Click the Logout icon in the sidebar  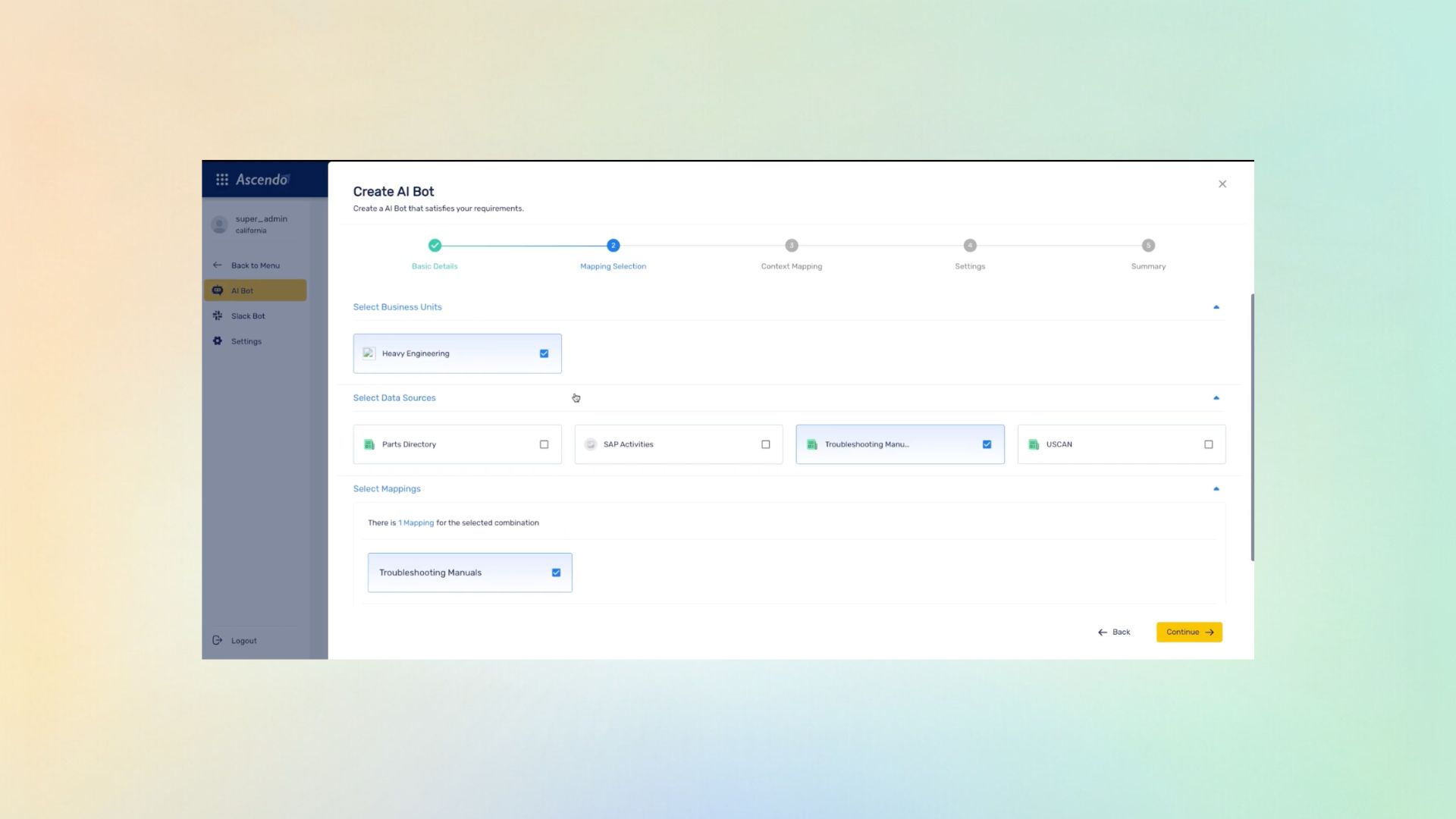tap(218, 641)
